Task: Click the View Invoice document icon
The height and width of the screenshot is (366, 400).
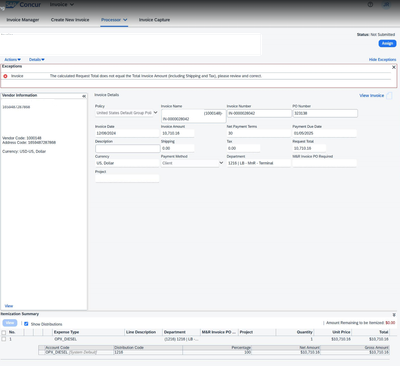Action: click(x=389, y=96)
